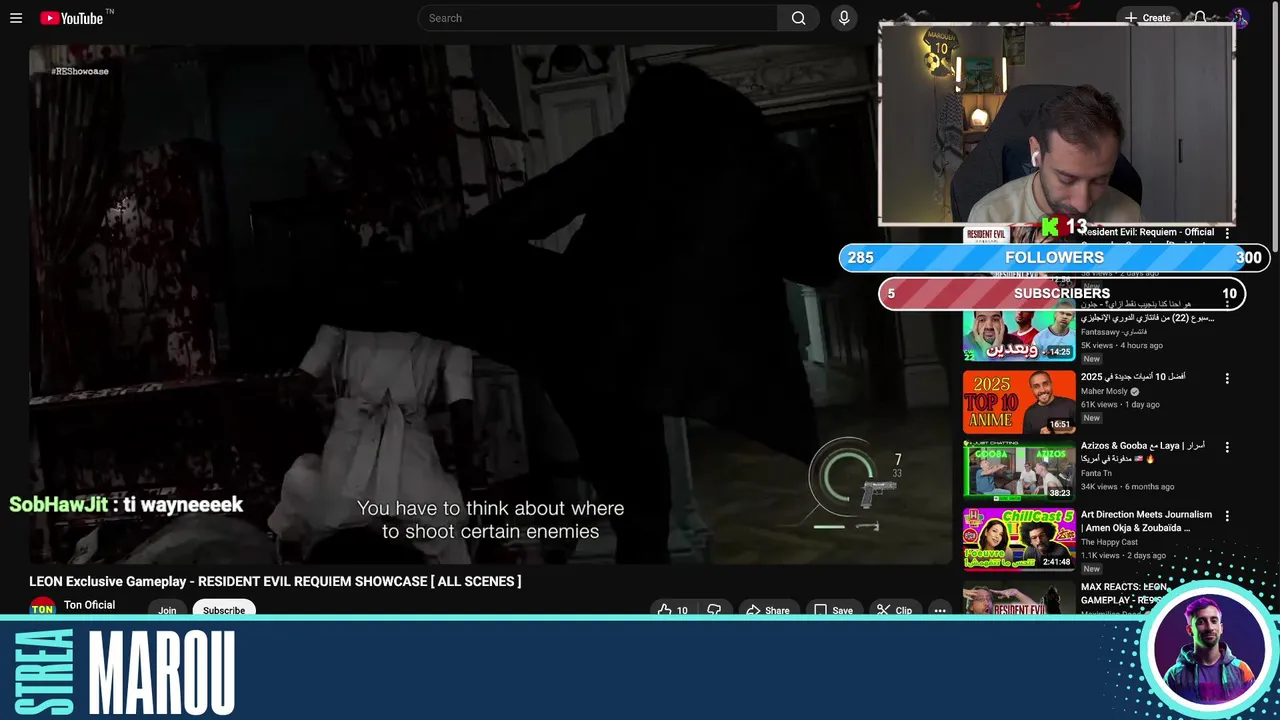The height and width of the screenshot is (720, 1280).
Task: Join Ton Oficial channel membership
Action: pyautogui.click(x=167, y=610)
